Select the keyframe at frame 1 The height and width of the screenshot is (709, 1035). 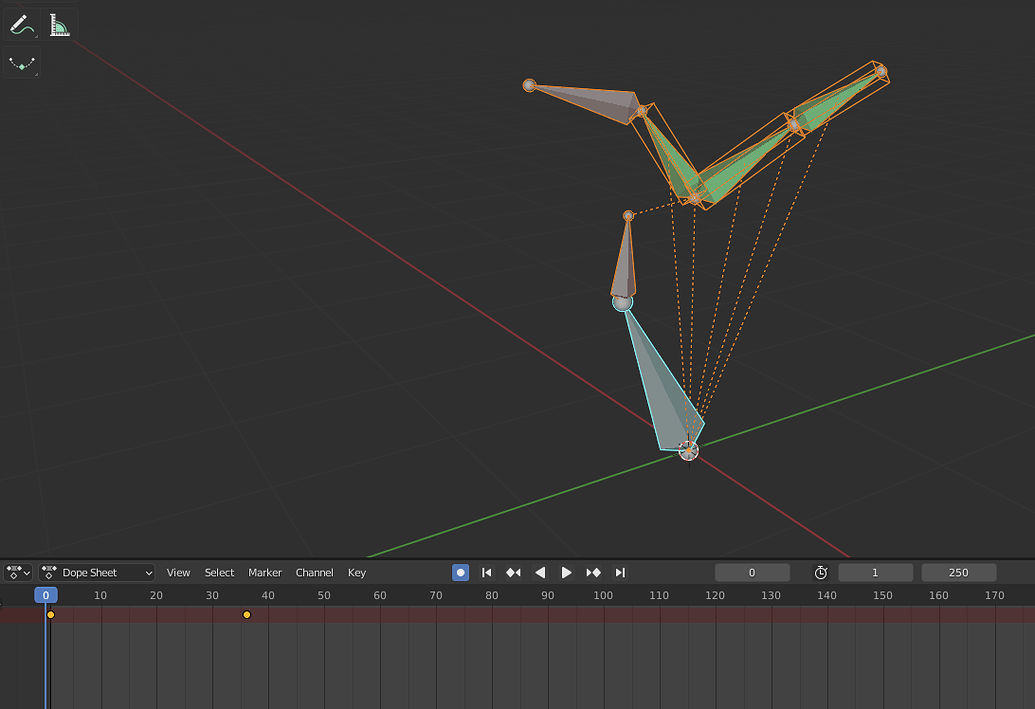click(x=51, y=615)
